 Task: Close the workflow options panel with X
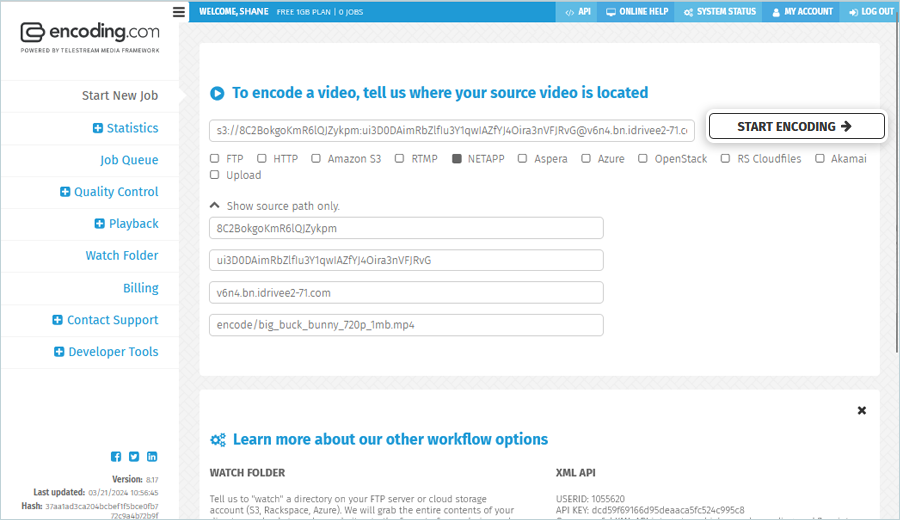point(862,410)
